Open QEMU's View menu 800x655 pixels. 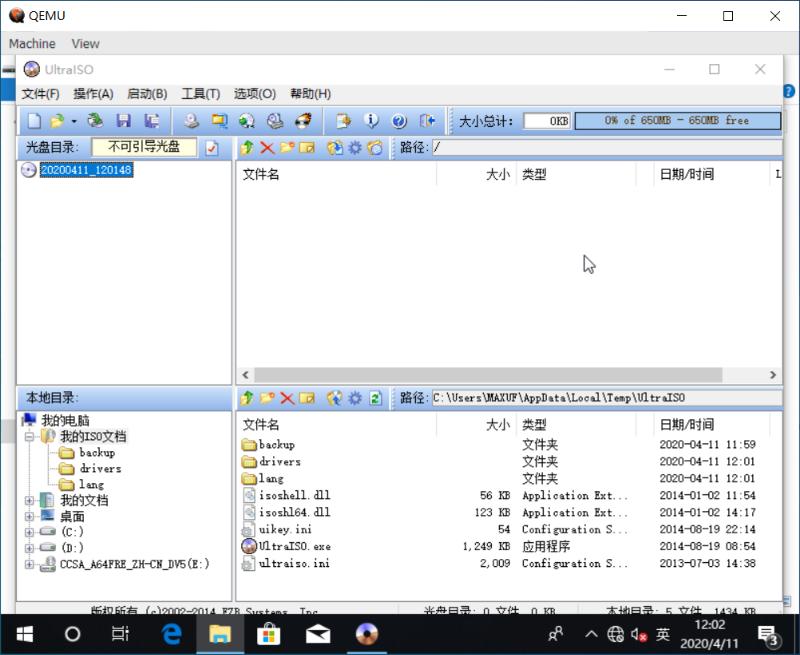point(84,44)
